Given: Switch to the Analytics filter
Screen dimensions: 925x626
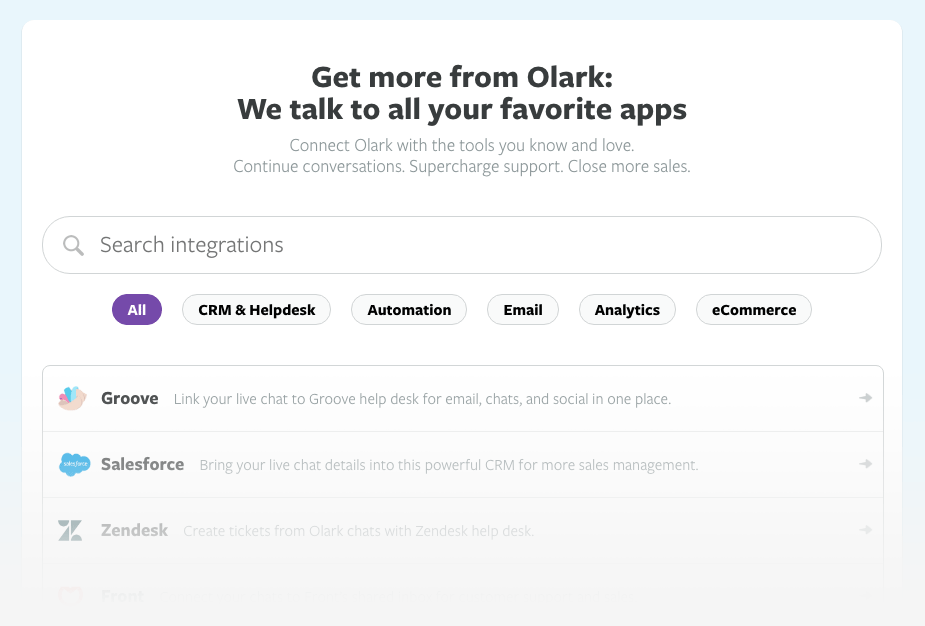Looking at the screenshot, I should 627,310.
